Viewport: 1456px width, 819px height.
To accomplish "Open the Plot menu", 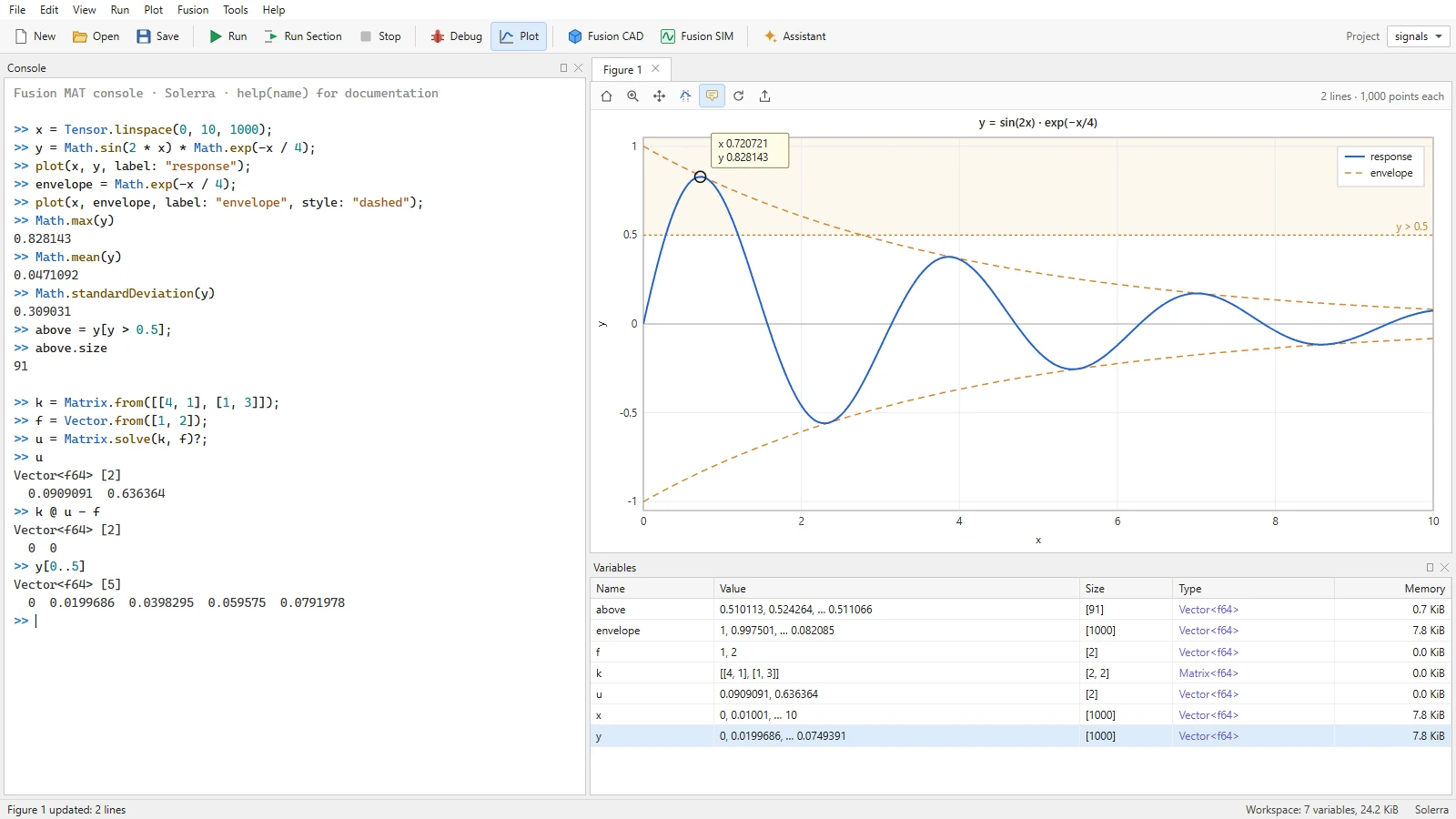I will pos(154,10).
